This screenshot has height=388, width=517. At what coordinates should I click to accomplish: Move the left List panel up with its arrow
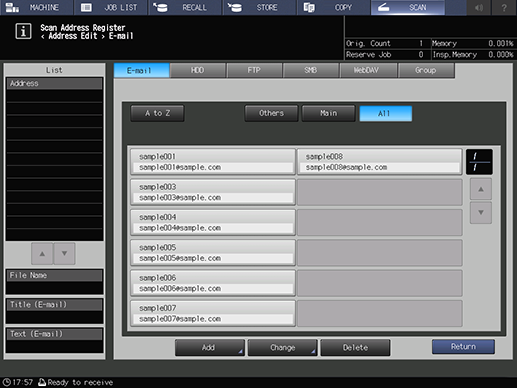tap(42, 254)
